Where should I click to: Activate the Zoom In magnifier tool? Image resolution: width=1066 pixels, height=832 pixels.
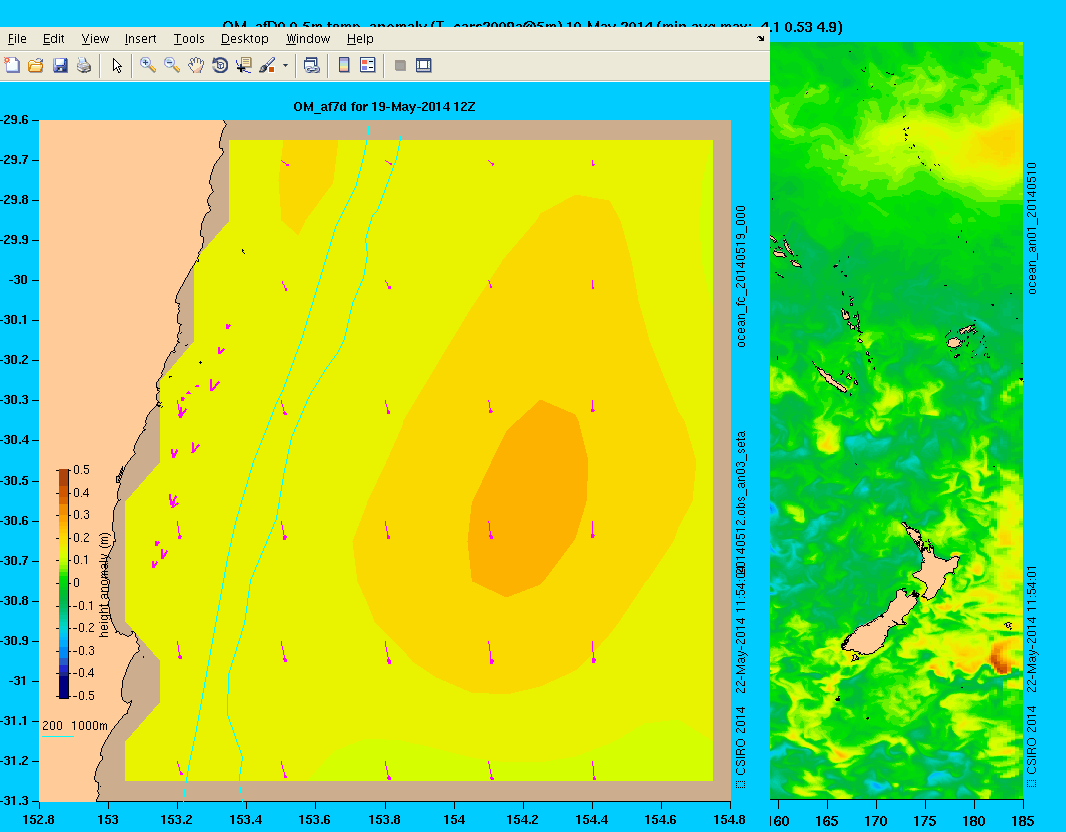(x=148, y=65)
